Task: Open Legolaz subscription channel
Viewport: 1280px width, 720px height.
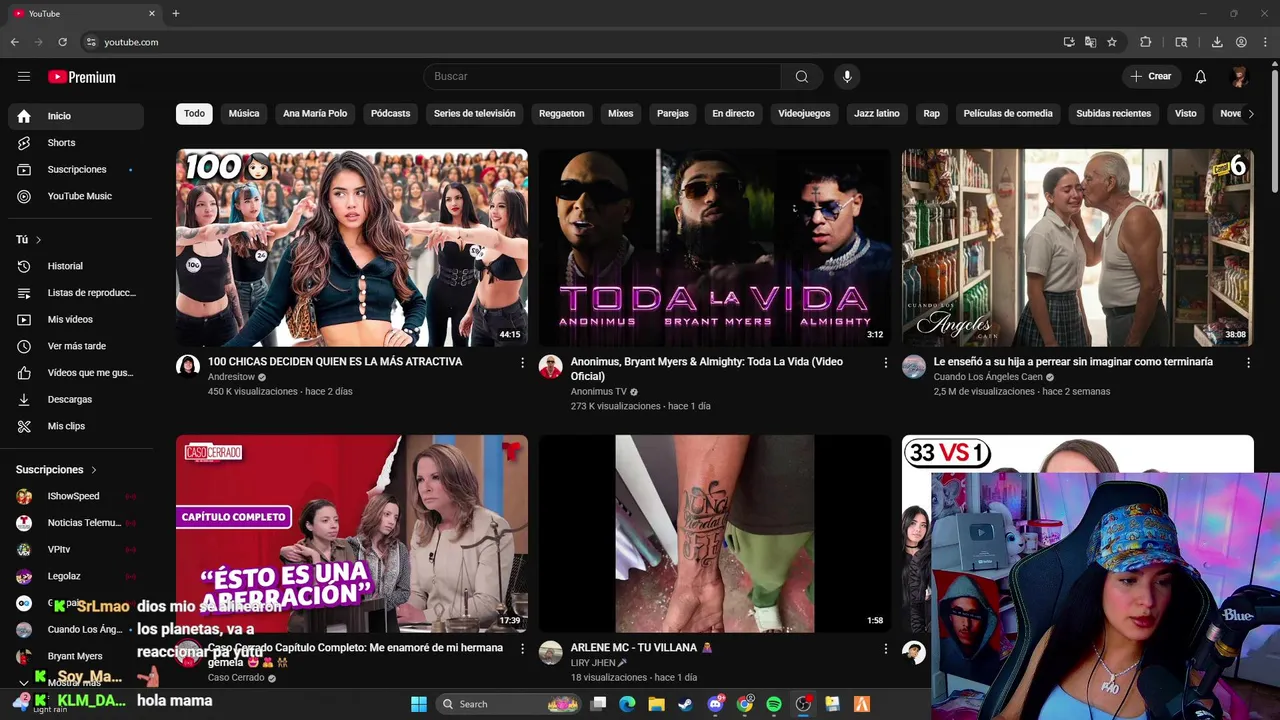Action: [76, 576]
